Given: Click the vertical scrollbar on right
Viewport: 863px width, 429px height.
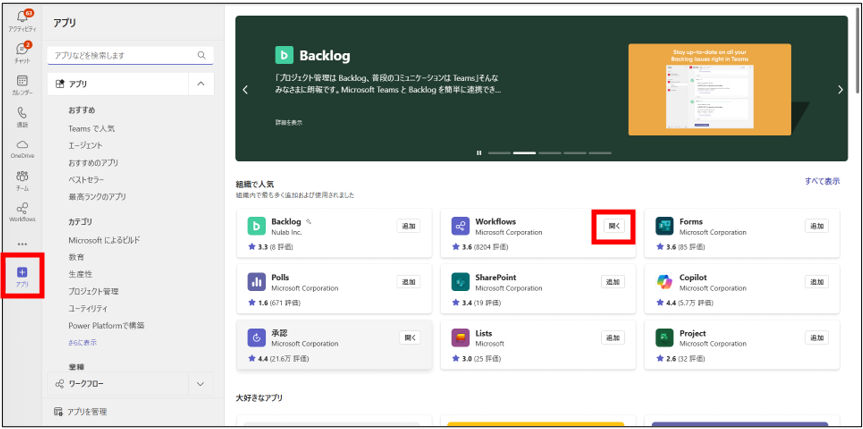Looking at the screenshot, I should pyautogui.click(x=859, y=50).
